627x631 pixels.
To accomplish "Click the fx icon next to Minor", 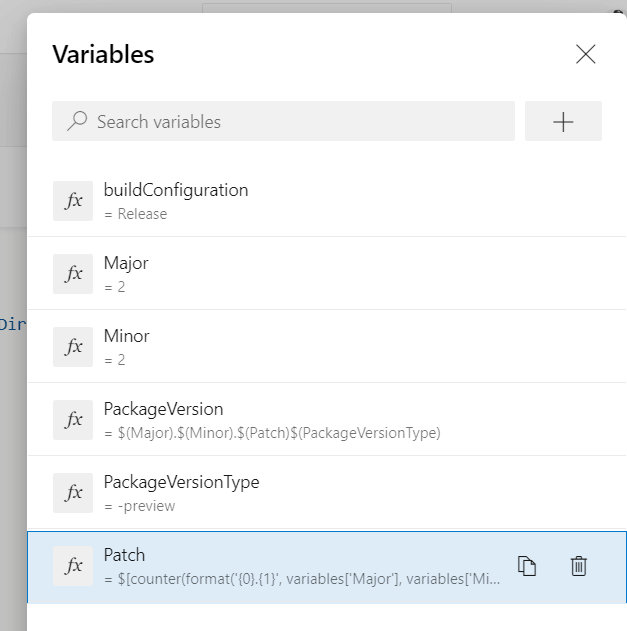I will pyautogui.click(x=73, y=347).
